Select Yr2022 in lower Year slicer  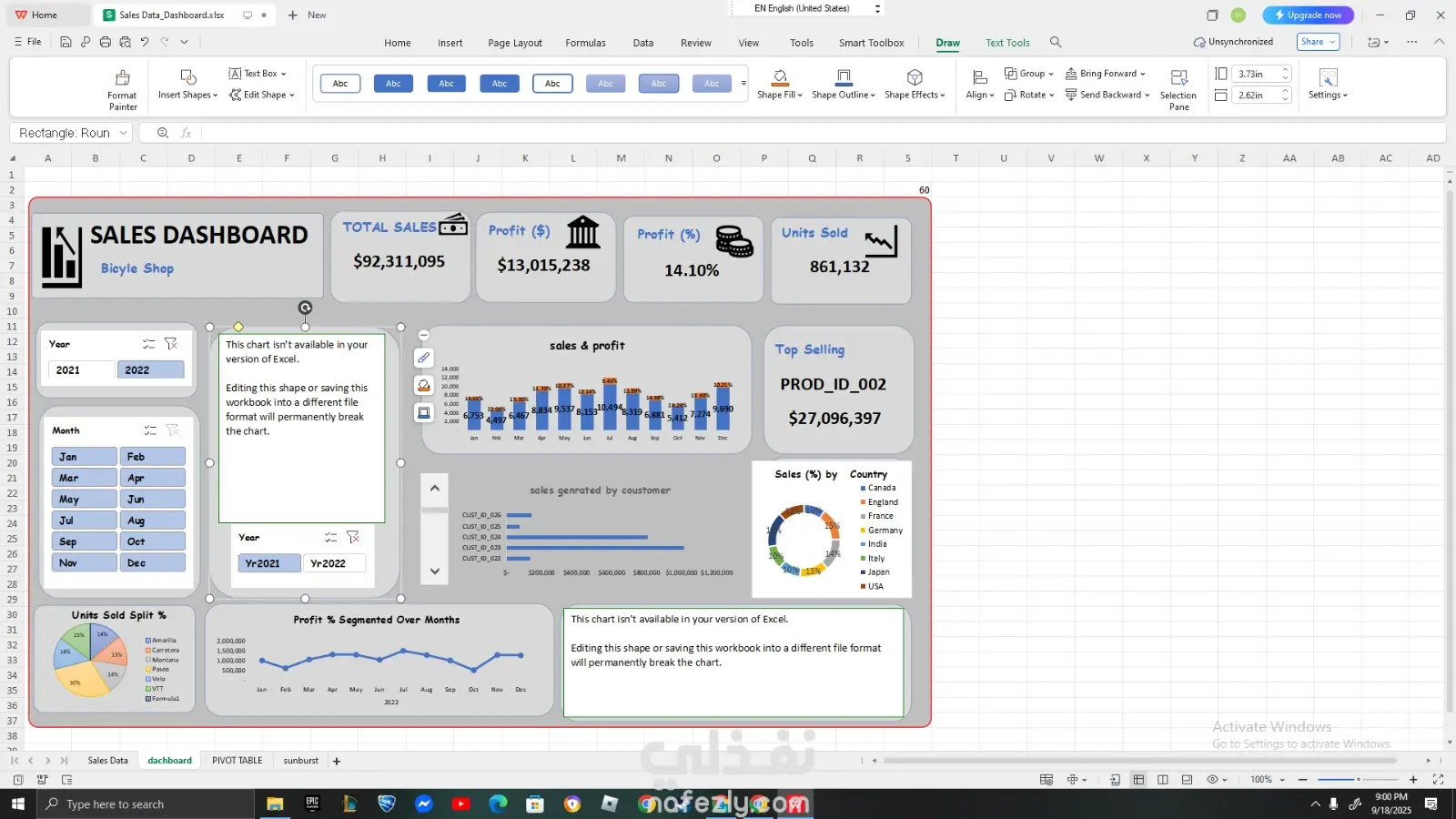click(x=334, y=563)
